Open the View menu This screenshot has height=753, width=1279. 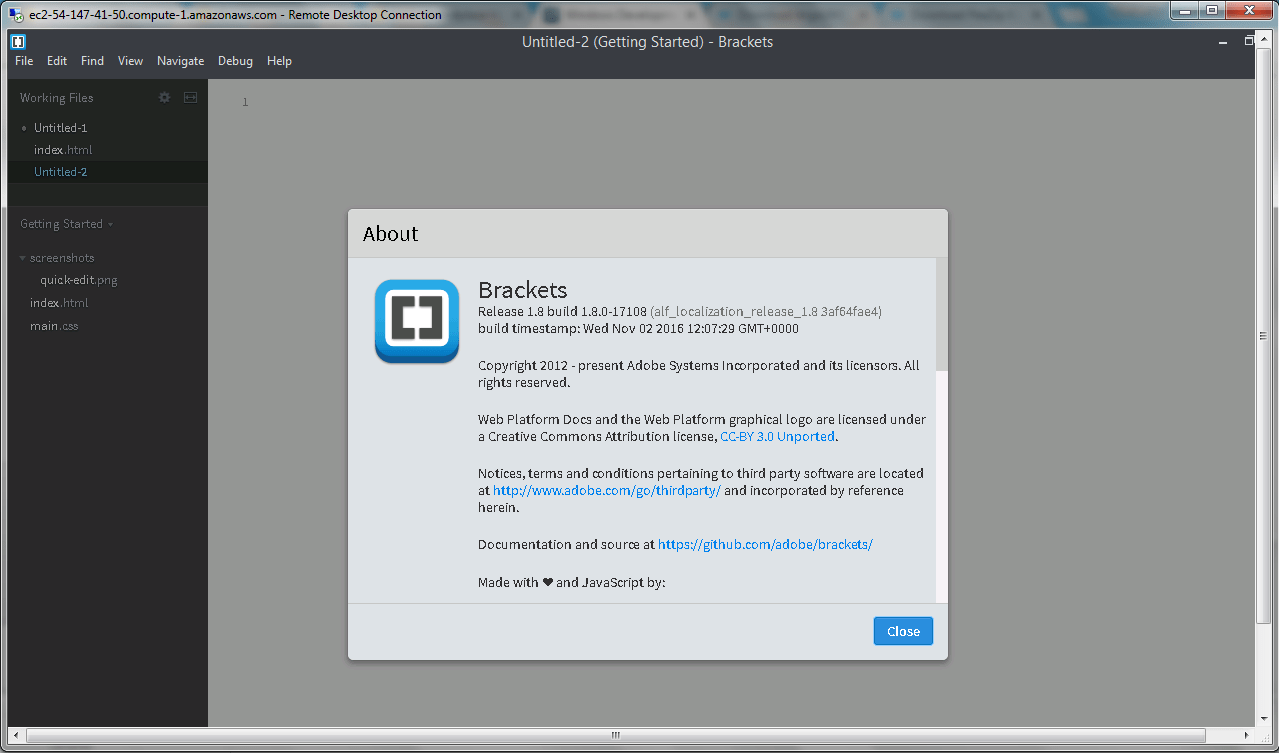[130, 60]
